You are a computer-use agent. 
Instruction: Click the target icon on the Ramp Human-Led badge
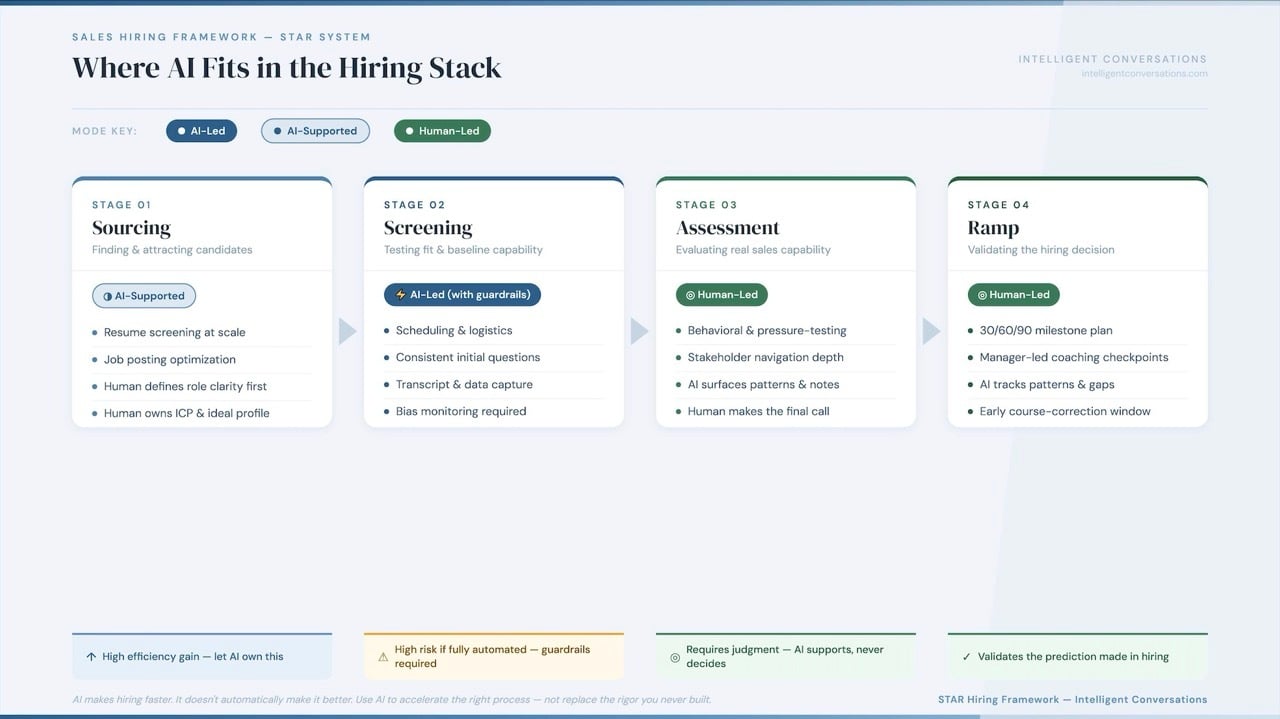pyautogui.click(x=982, y=294)
